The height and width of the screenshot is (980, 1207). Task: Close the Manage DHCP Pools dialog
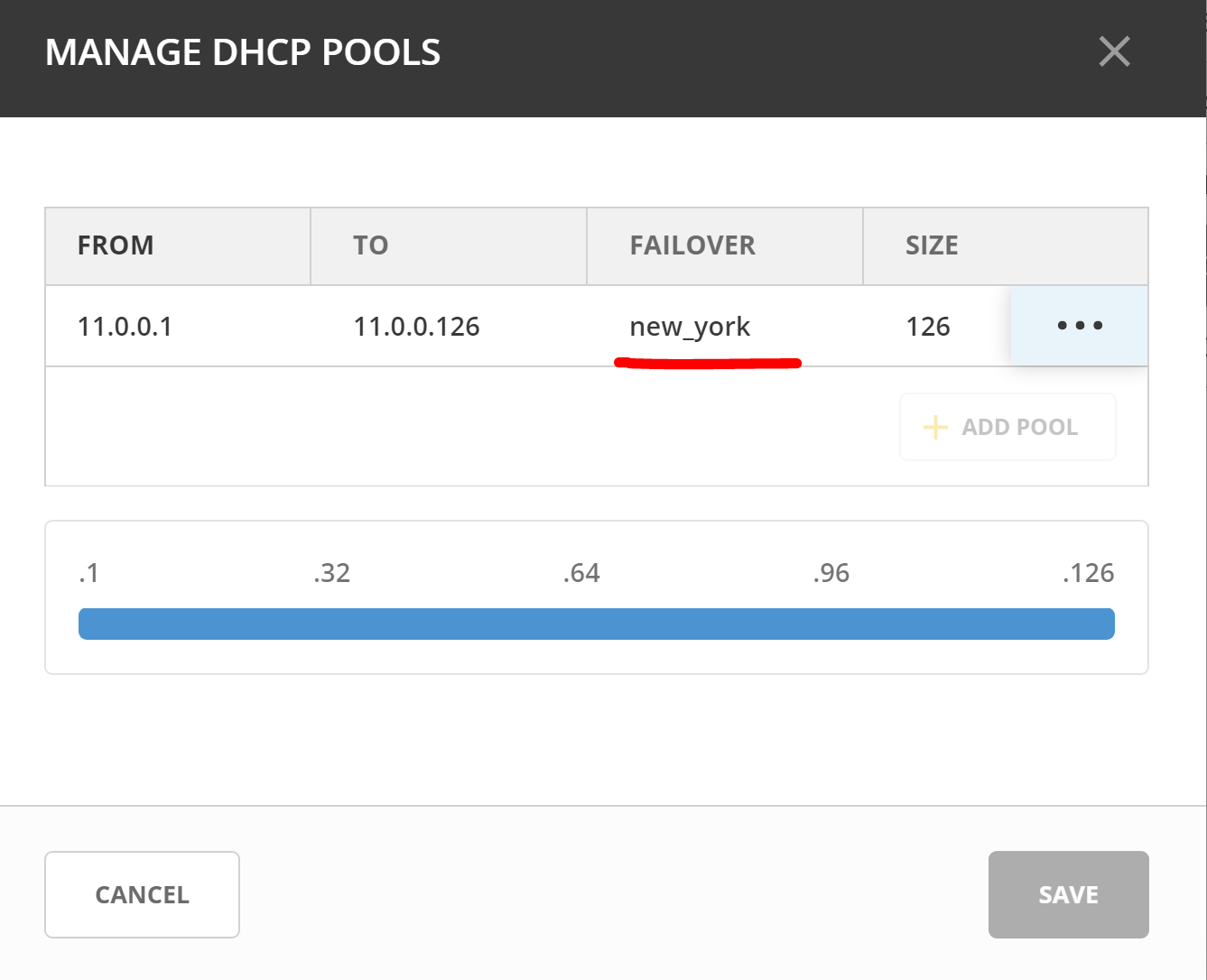(1114, 52)
